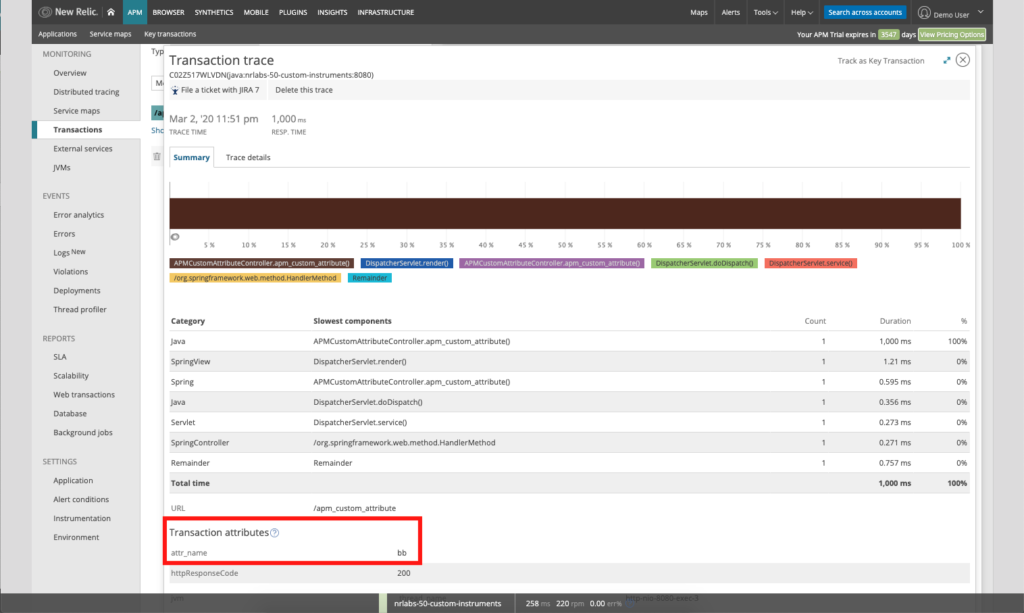Close the Transaction trace panel

[963, 60]
